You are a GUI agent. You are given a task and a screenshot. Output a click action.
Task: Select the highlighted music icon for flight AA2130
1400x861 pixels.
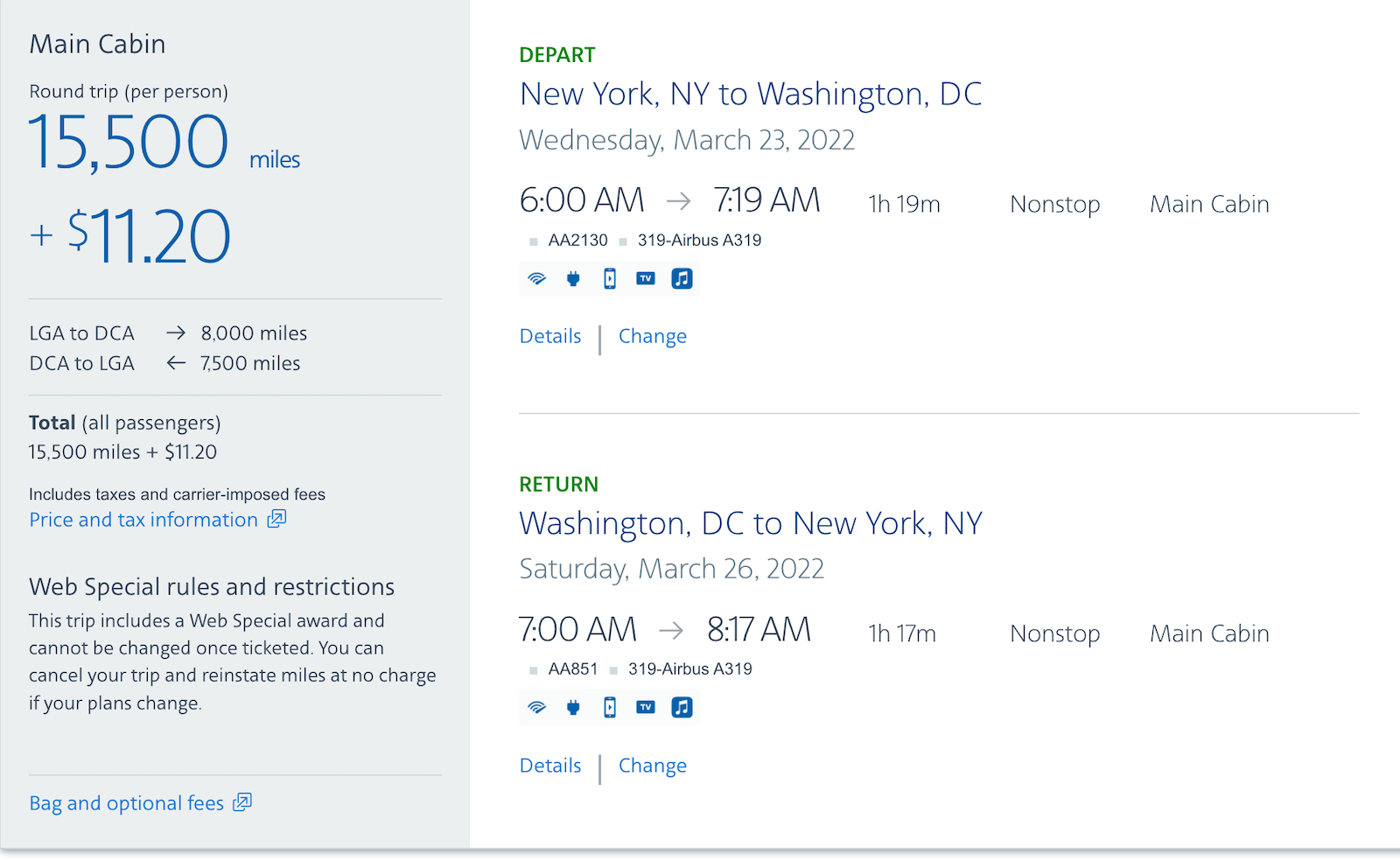682,278
